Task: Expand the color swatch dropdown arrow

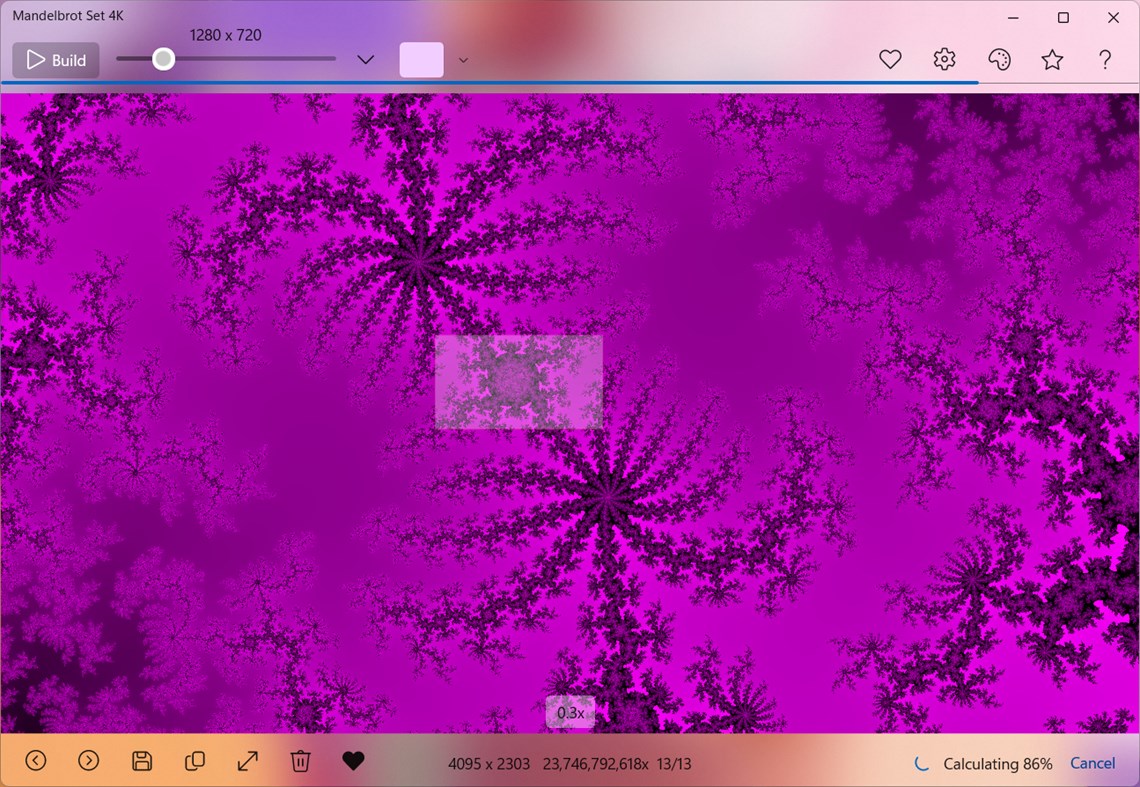Action: pyautogui.click(x=463, y=60)
